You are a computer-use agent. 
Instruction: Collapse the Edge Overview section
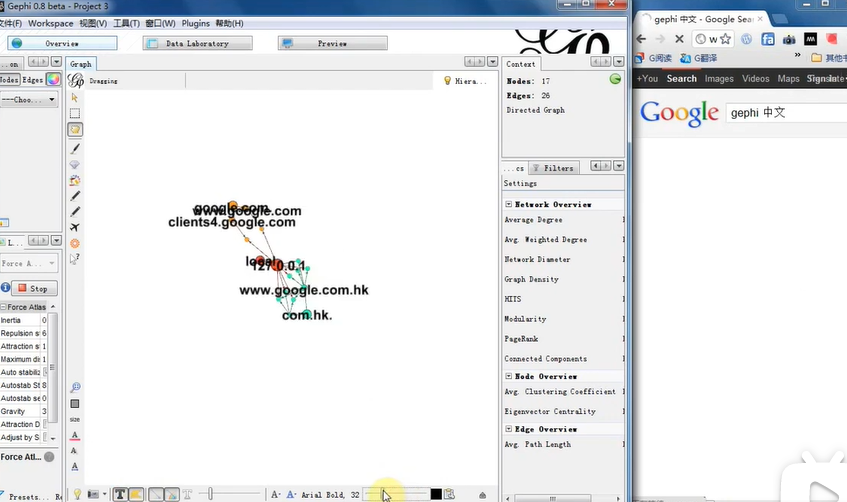point(508,429)
